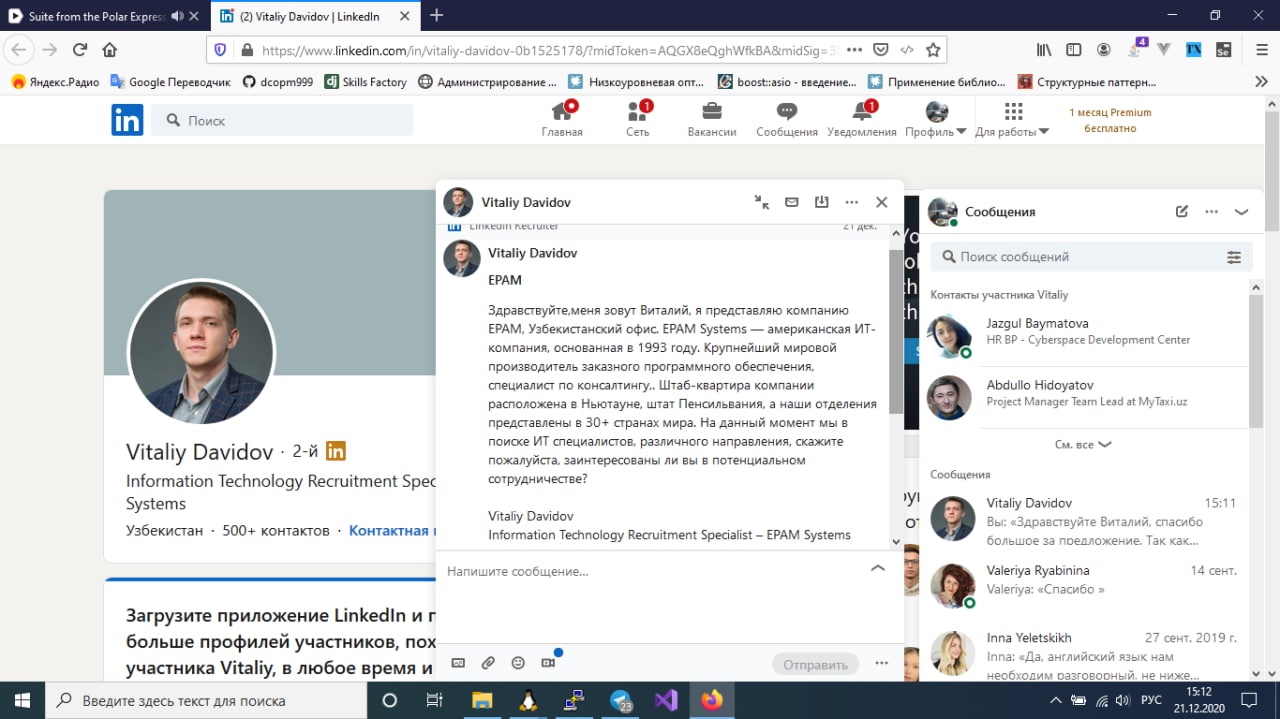Expand the message compose area chevron
This screenshot has height=719, width=1280.
(878, 568)
